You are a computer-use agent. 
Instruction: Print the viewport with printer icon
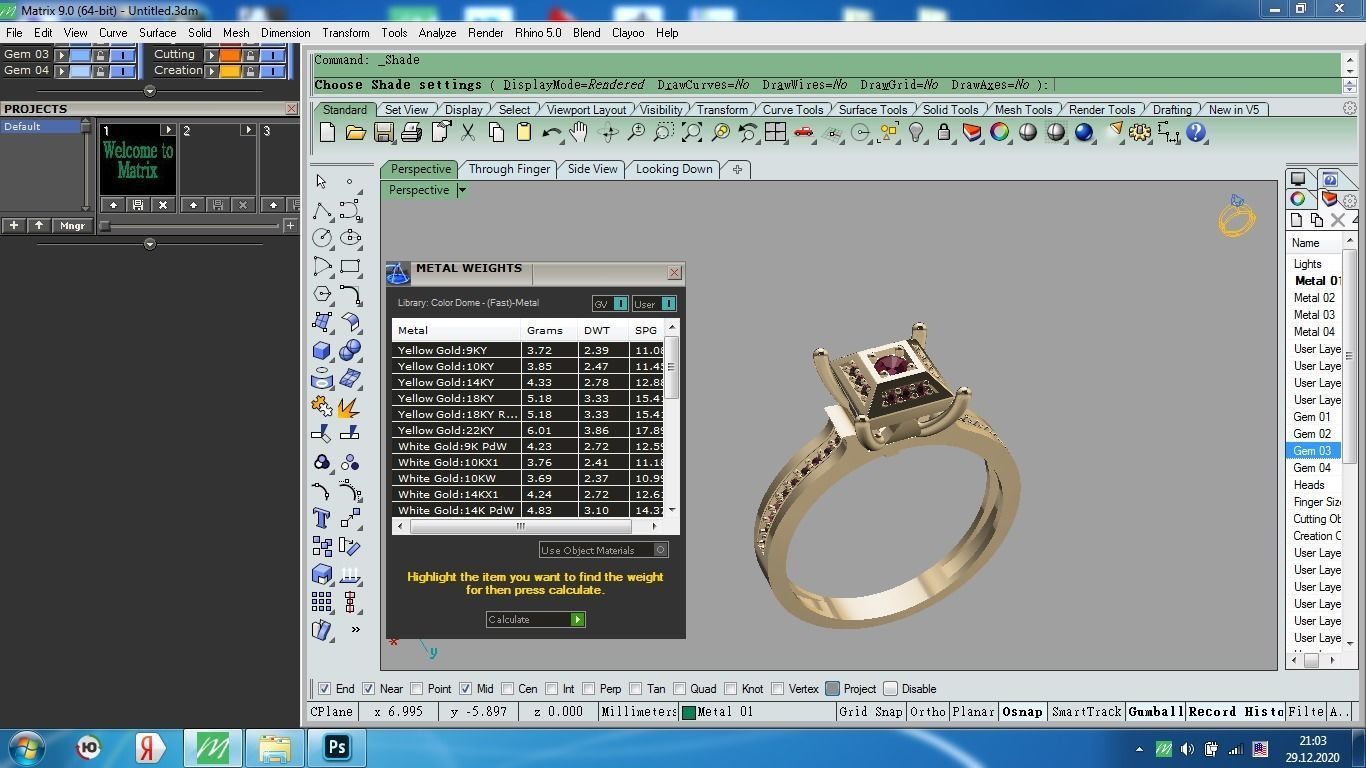(x=411, y=132)
